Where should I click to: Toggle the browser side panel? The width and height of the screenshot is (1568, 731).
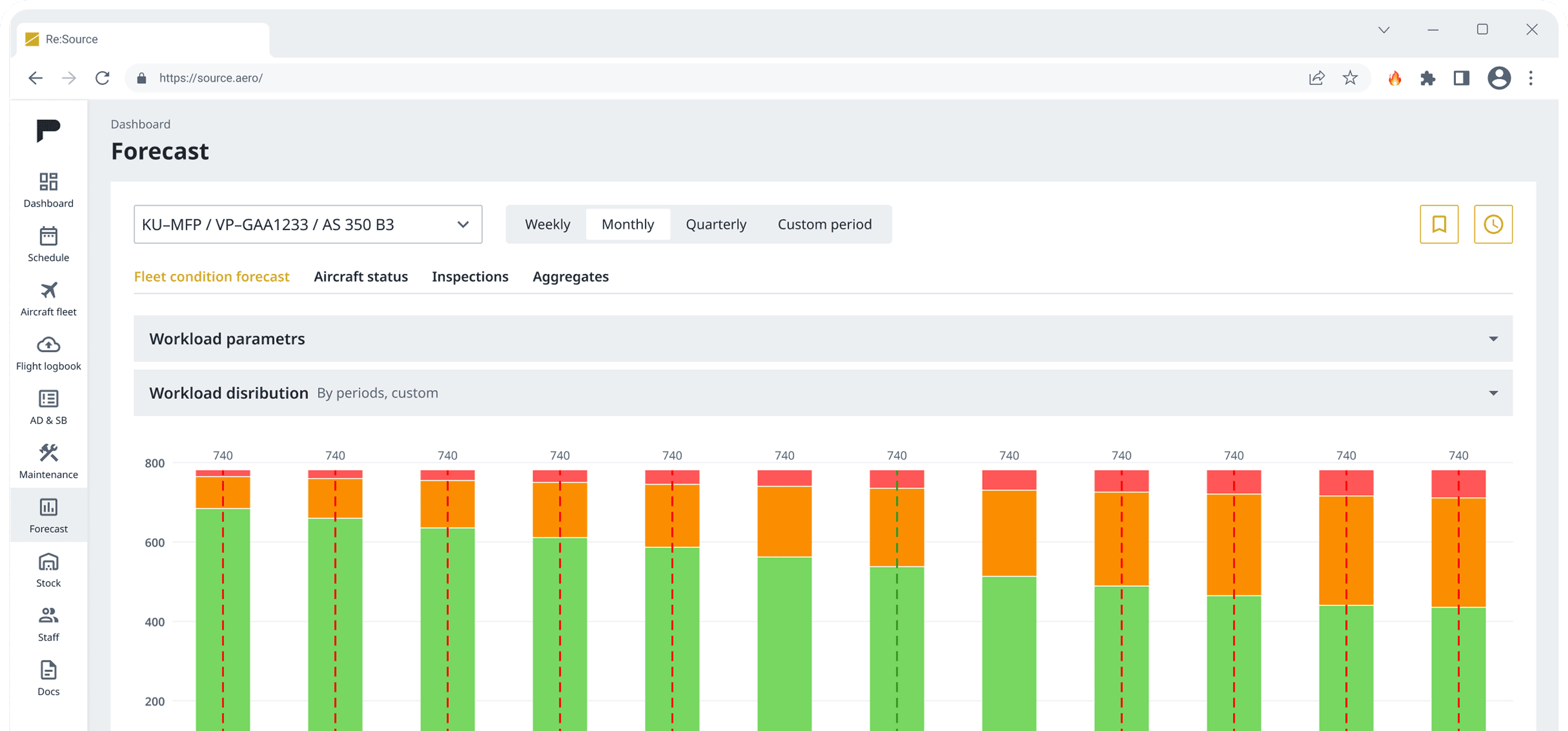coord(1461,78)
